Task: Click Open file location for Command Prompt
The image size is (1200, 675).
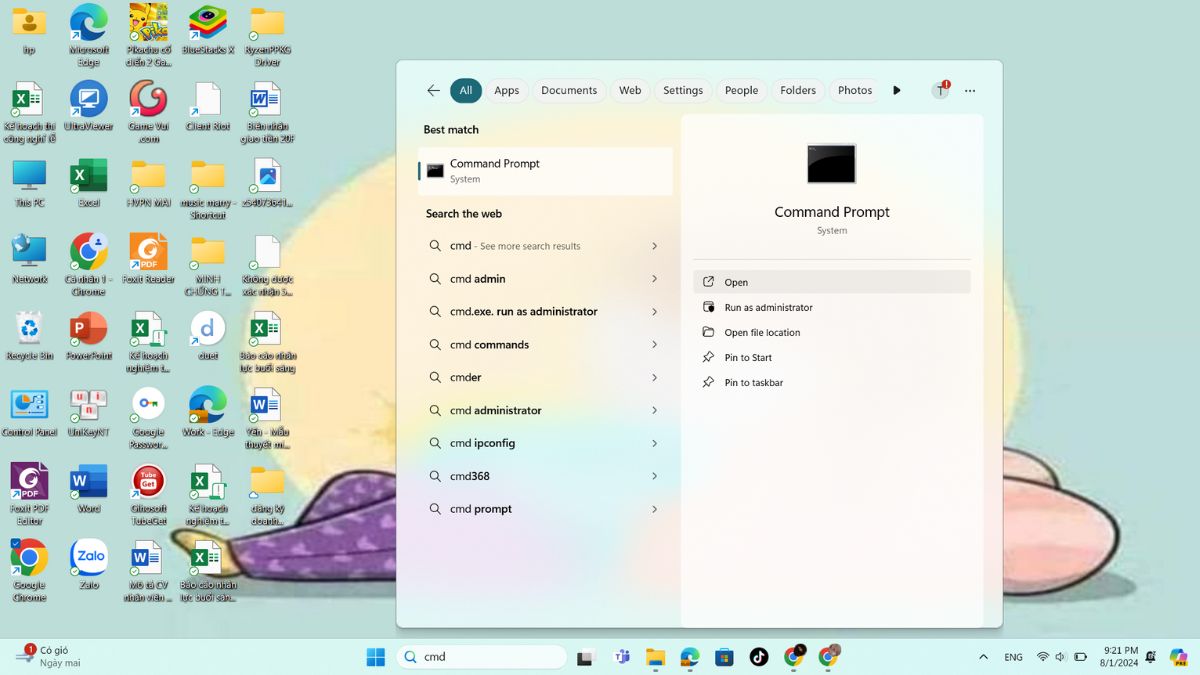Action: coord(764,332)
